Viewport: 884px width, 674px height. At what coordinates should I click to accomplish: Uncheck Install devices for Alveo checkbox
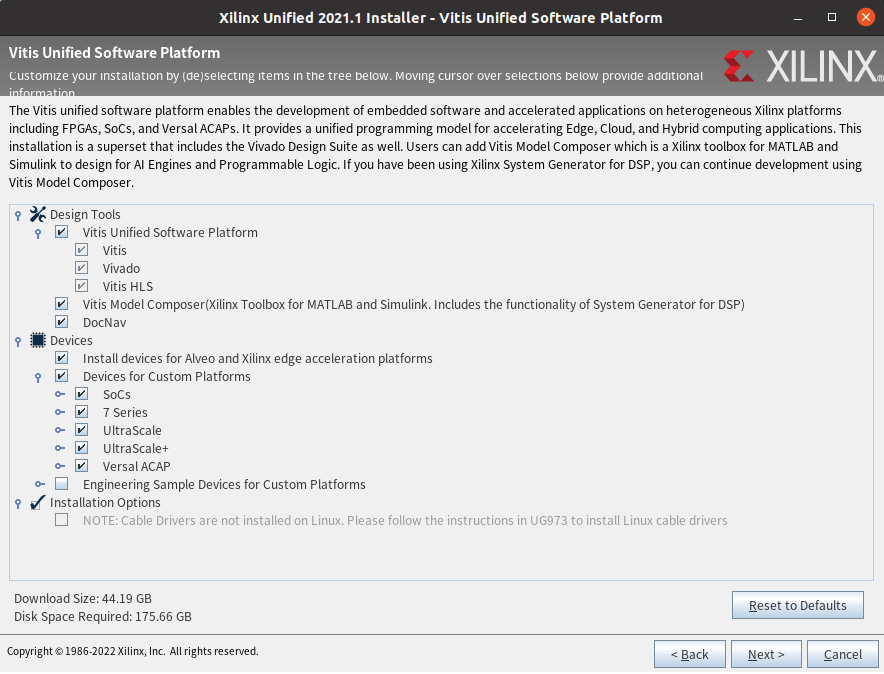(61, 358)
